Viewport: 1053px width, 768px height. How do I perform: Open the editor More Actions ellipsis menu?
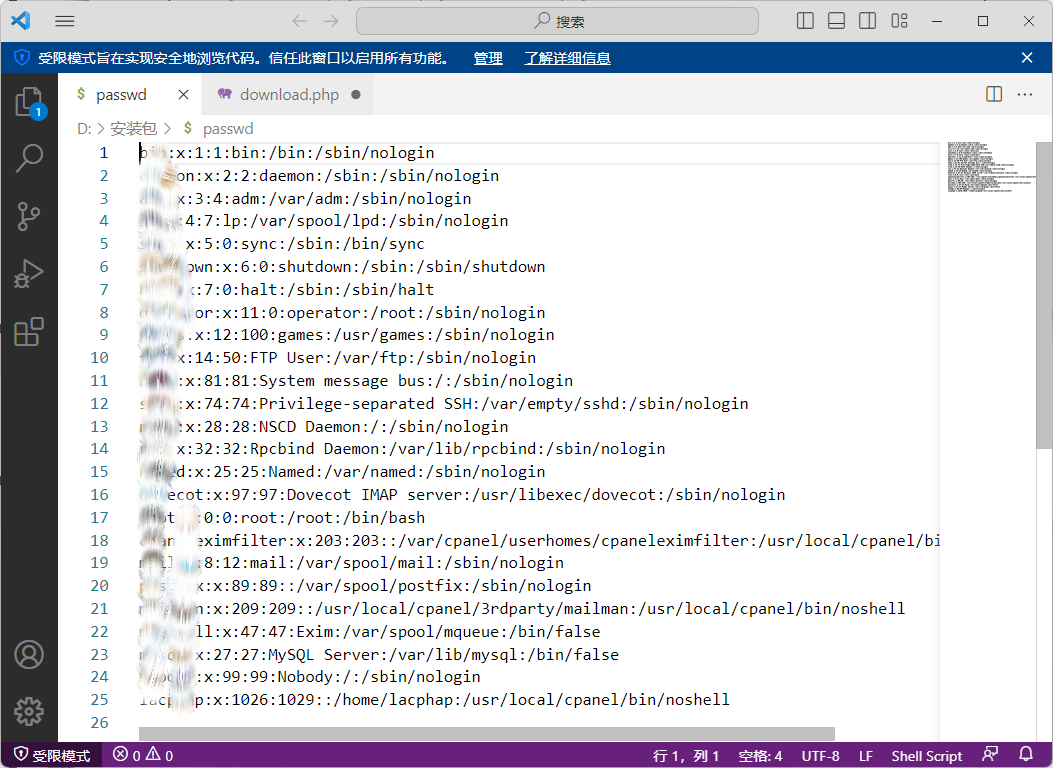click(1025, 94)
